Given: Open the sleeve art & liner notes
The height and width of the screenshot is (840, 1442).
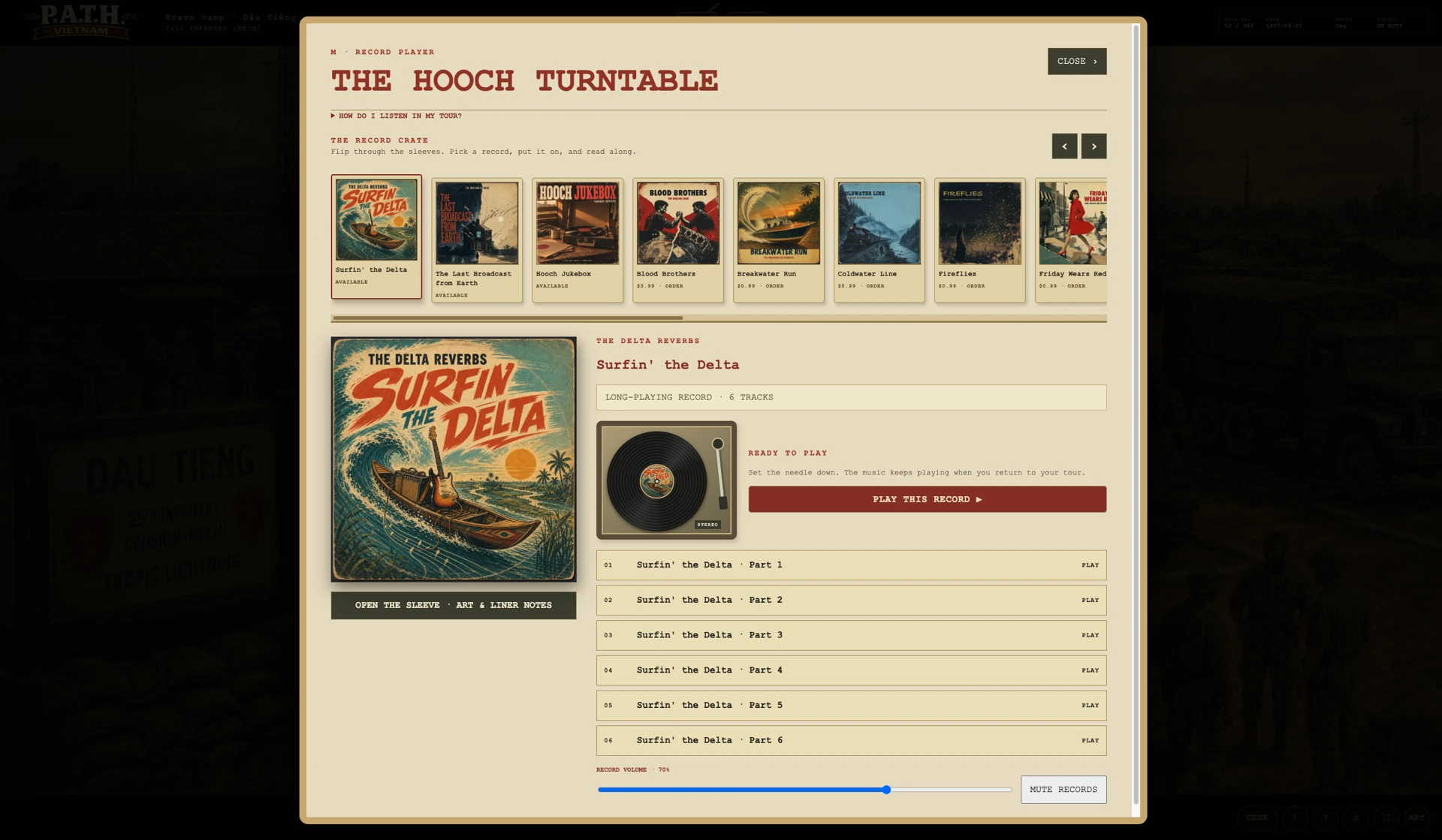Looking at the screenshot, I should pos(454,605).
